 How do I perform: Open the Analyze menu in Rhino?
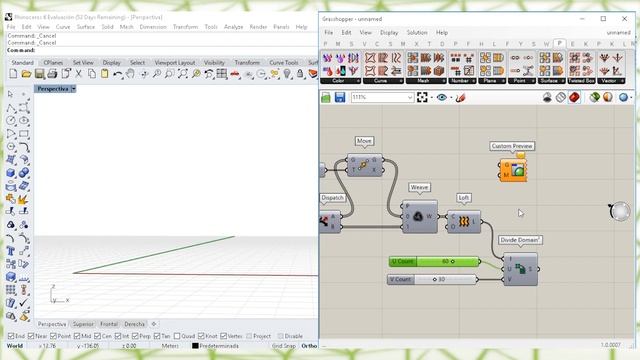tap(233, 27)
